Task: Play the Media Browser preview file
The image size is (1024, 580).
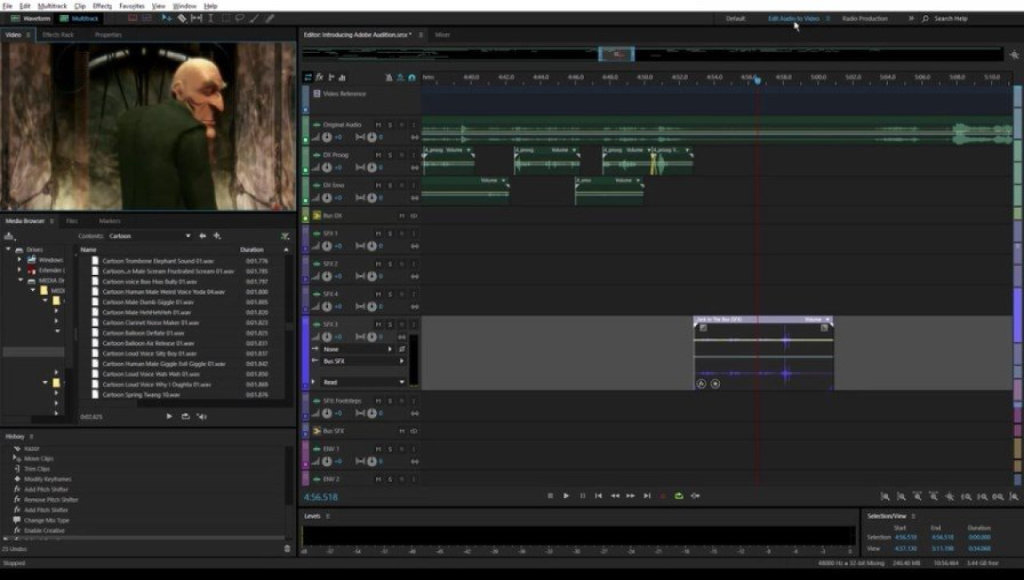Action: pyautogui.click(x=169, y=416)
